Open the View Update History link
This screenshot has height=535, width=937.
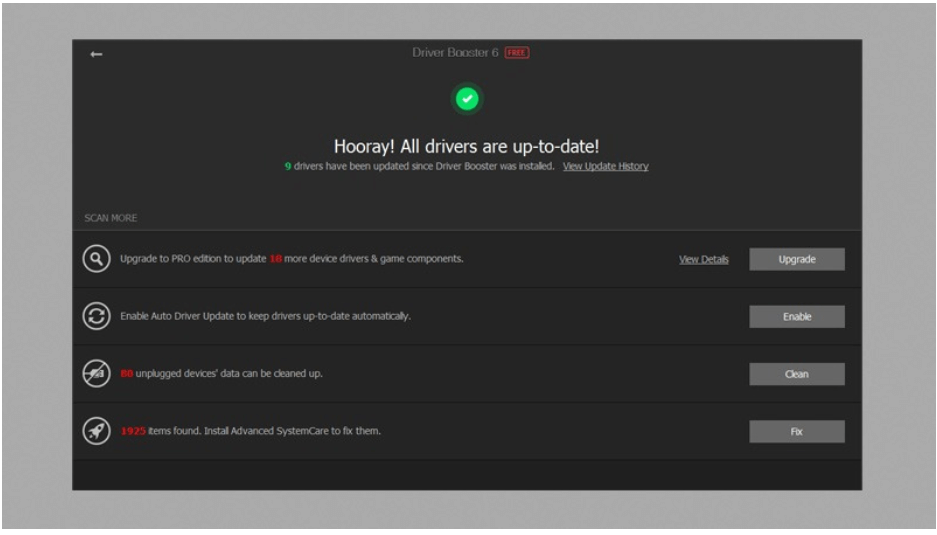click(x=605, y=167)
